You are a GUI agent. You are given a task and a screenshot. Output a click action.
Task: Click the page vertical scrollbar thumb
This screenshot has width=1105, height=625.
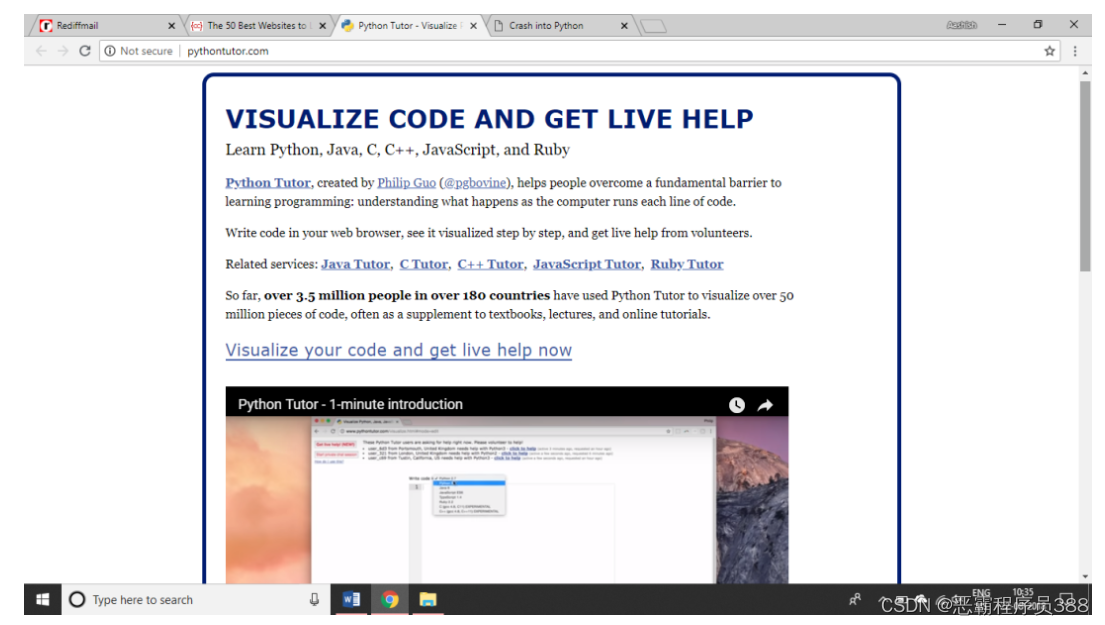pos(1085,176)
